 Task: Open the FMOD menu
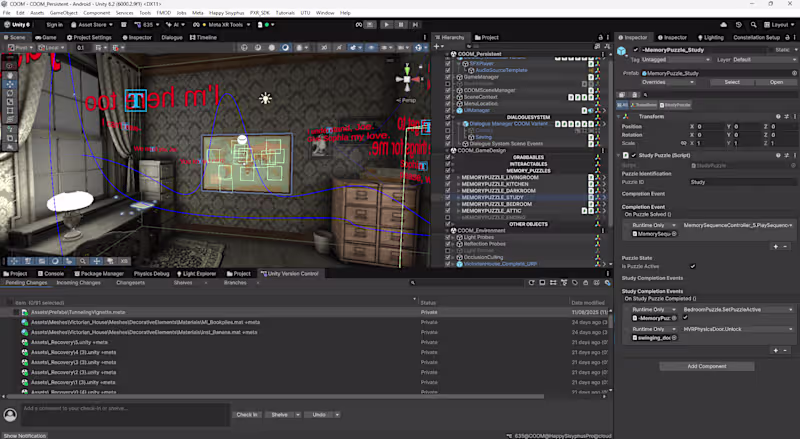point(163,13)
